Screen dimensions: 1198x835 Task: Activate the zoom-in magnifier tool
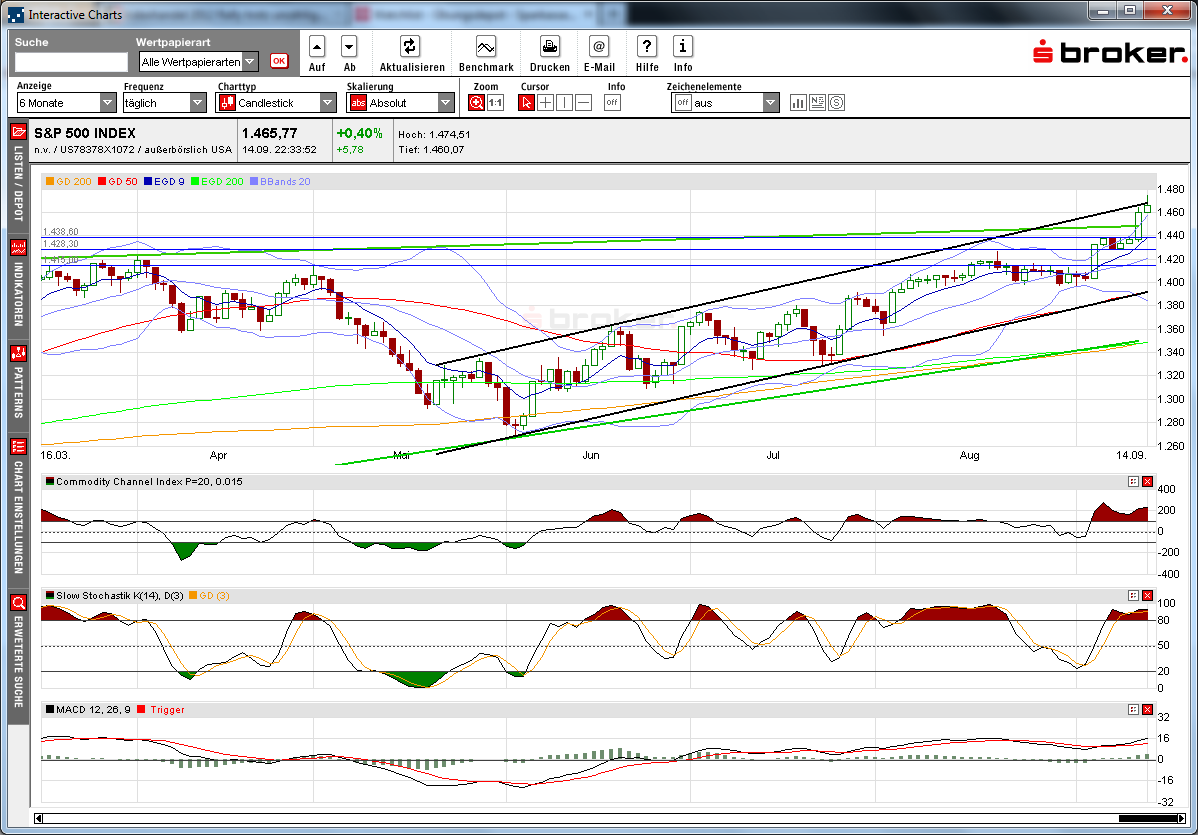pos(476,102)
